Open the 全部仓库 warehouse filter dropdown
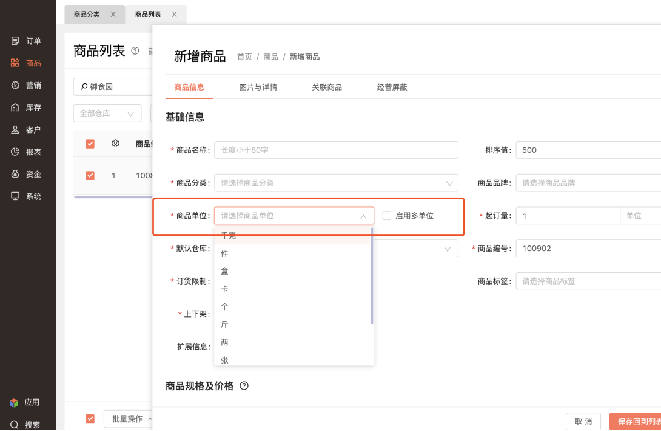The image size is (661, 431). click(x=108, y=113)
